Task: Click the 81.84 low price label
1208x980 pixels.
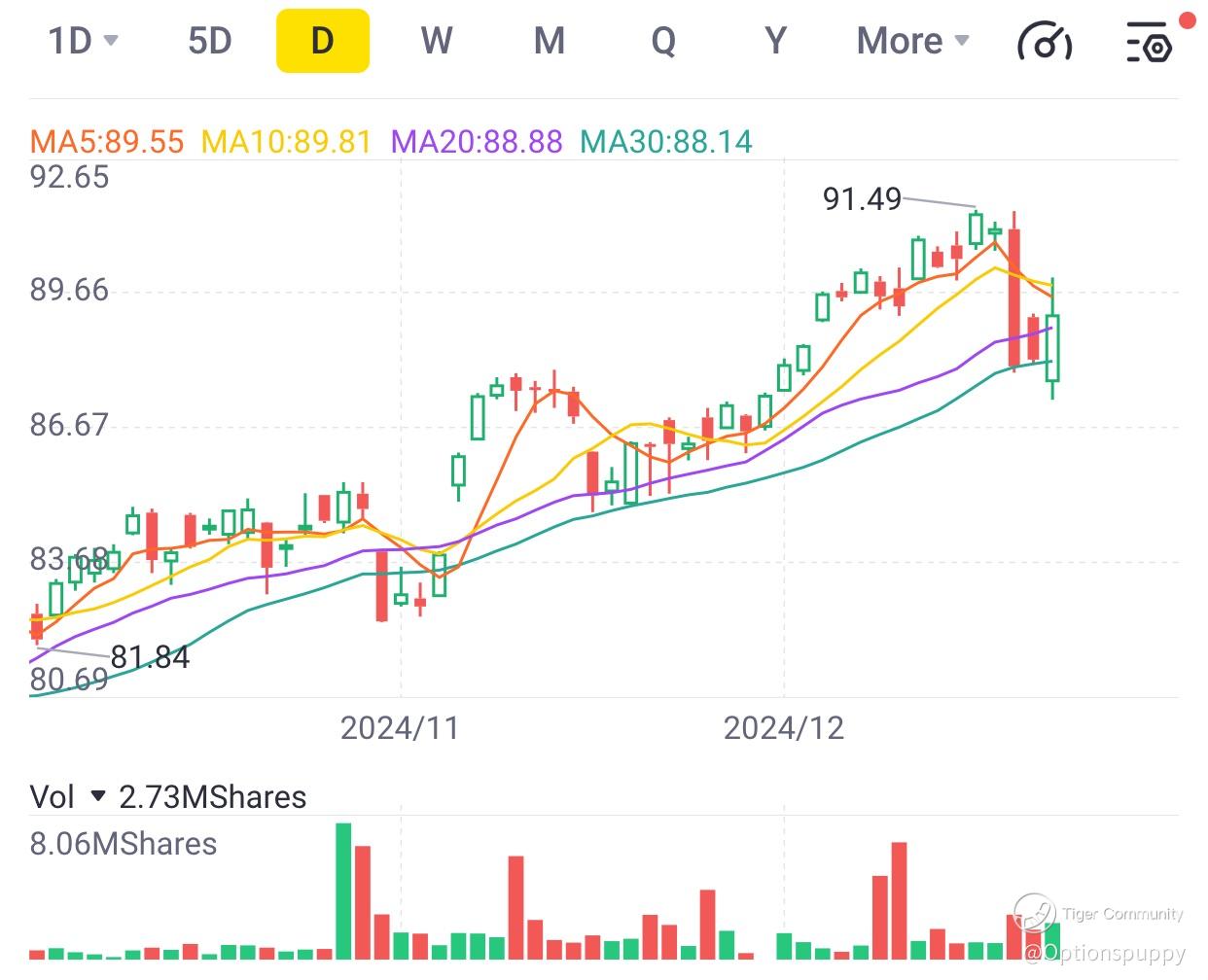Action: [150, 658]
